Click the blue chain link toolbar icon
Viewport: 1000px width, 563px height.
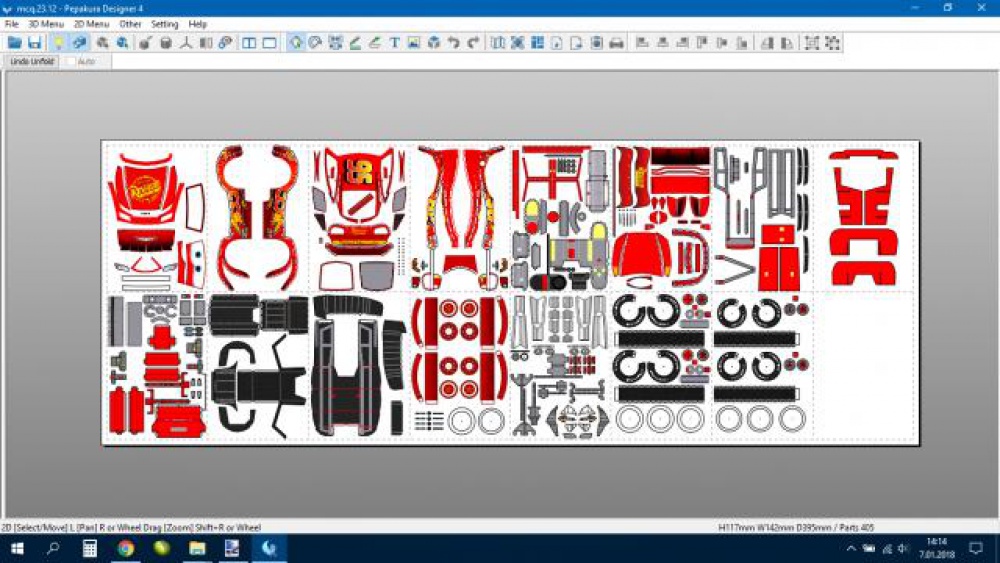225,43
